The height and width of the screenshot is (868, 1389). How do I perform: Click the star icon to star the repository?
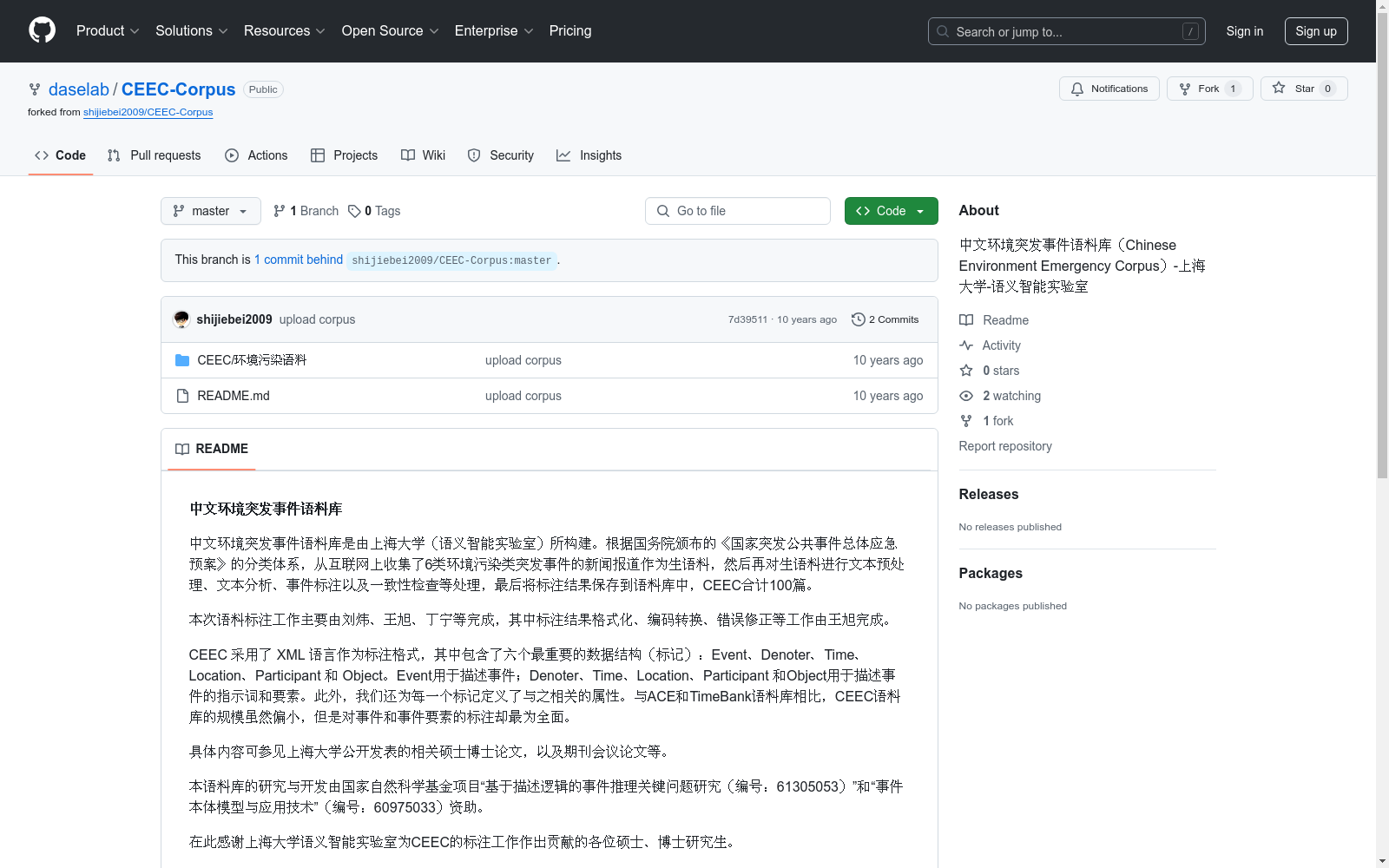point(1279,88)
